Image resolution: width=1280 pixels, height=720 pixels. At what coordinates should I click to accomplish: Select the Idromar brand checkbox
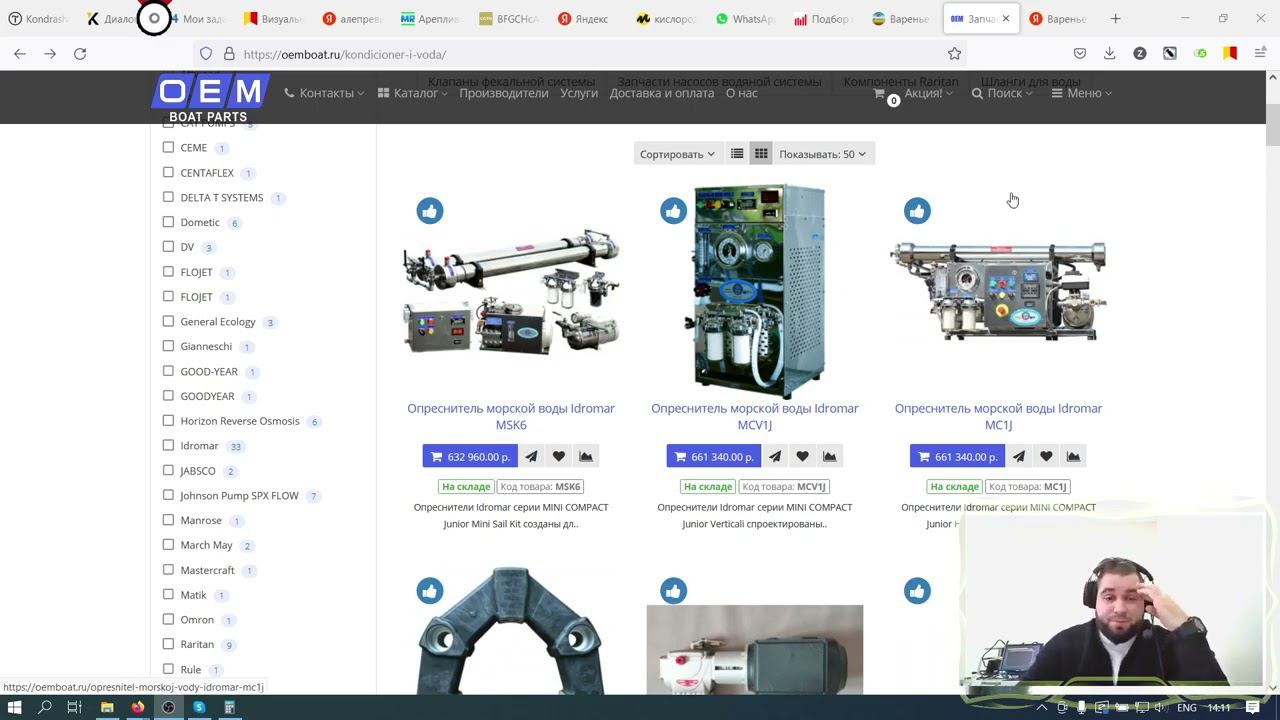(168, 445)
